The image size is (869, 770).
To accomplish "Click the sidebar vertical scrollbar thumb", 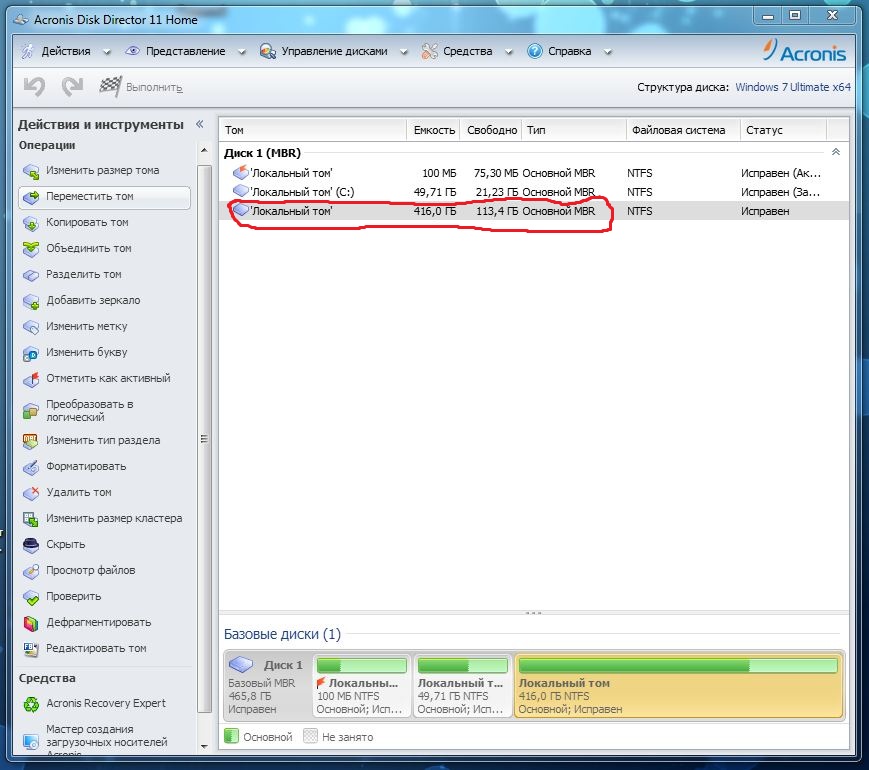I will click(x=204, y=438).
